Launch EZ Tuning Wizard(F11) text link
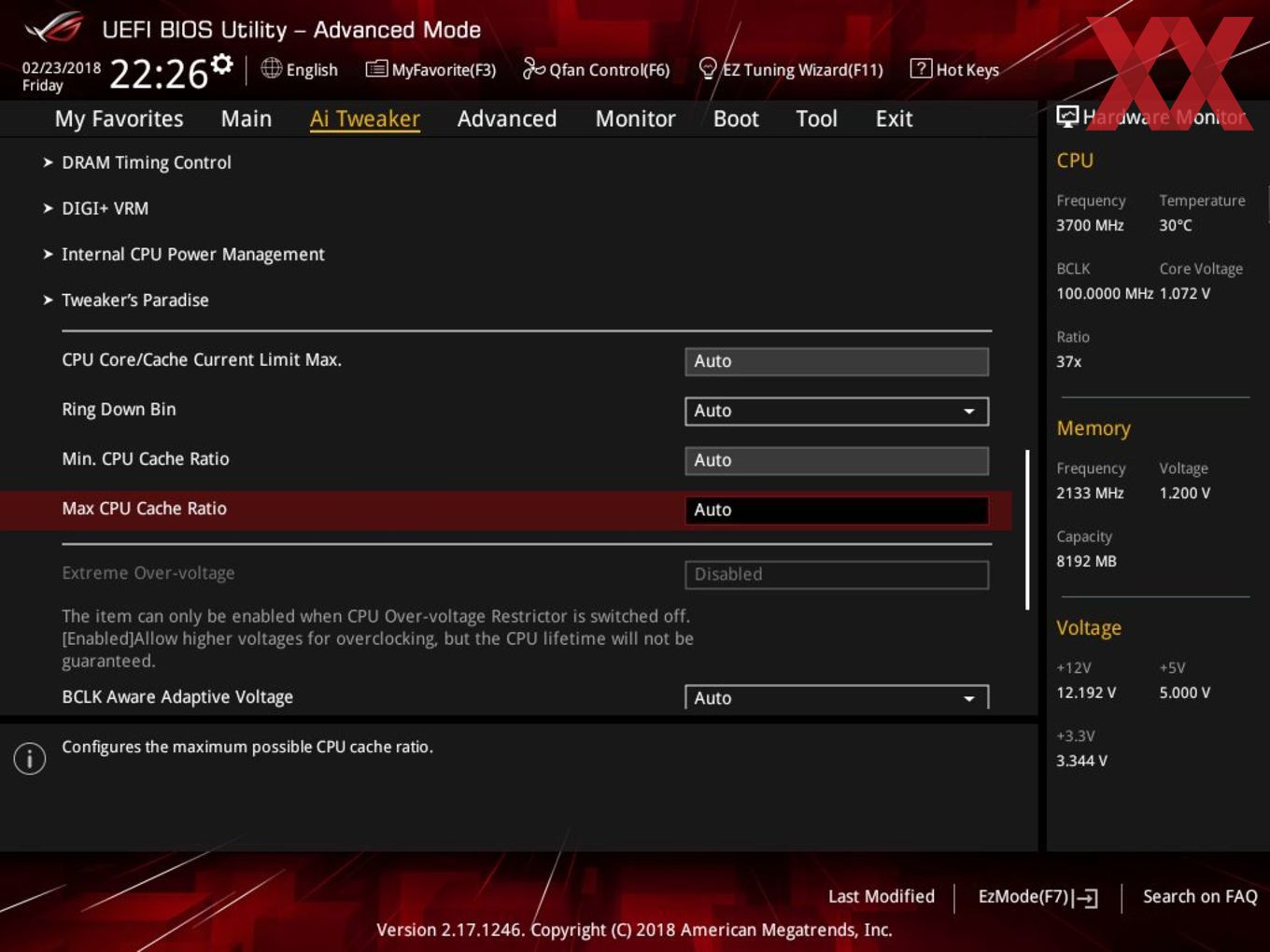1270x952 pixels. tap(802, 70)
